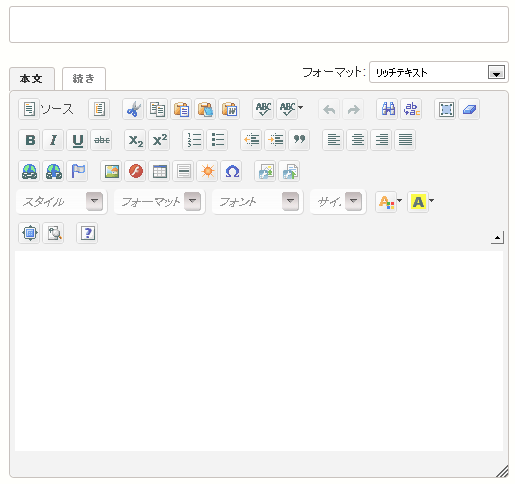The image size is (515, 484).
Task: Insert a link with globe-chain icon
Action: tap(29, 171)
